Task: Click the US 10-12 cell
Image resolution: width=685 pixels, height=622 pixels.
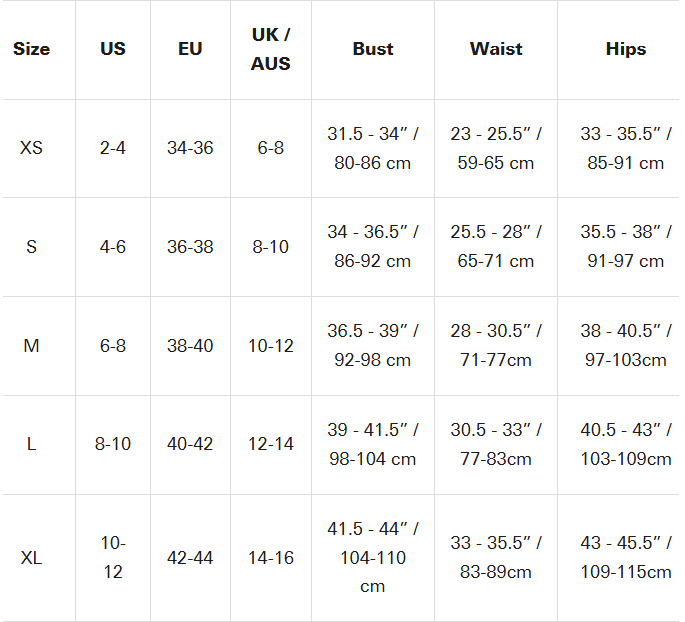Action: (x=113, y=558)
